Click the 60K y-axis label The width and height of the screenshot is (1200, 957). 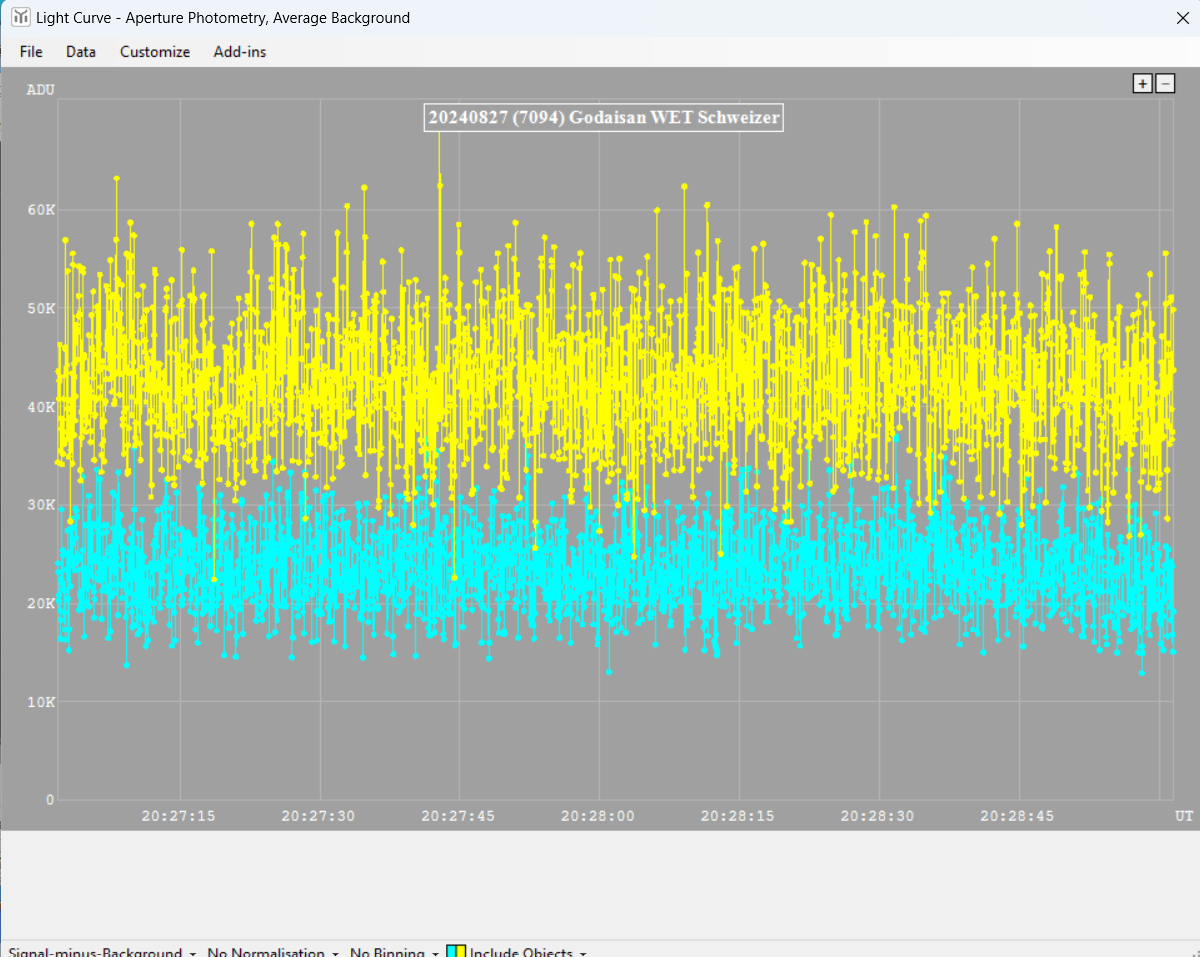click(x=41, y=209)
